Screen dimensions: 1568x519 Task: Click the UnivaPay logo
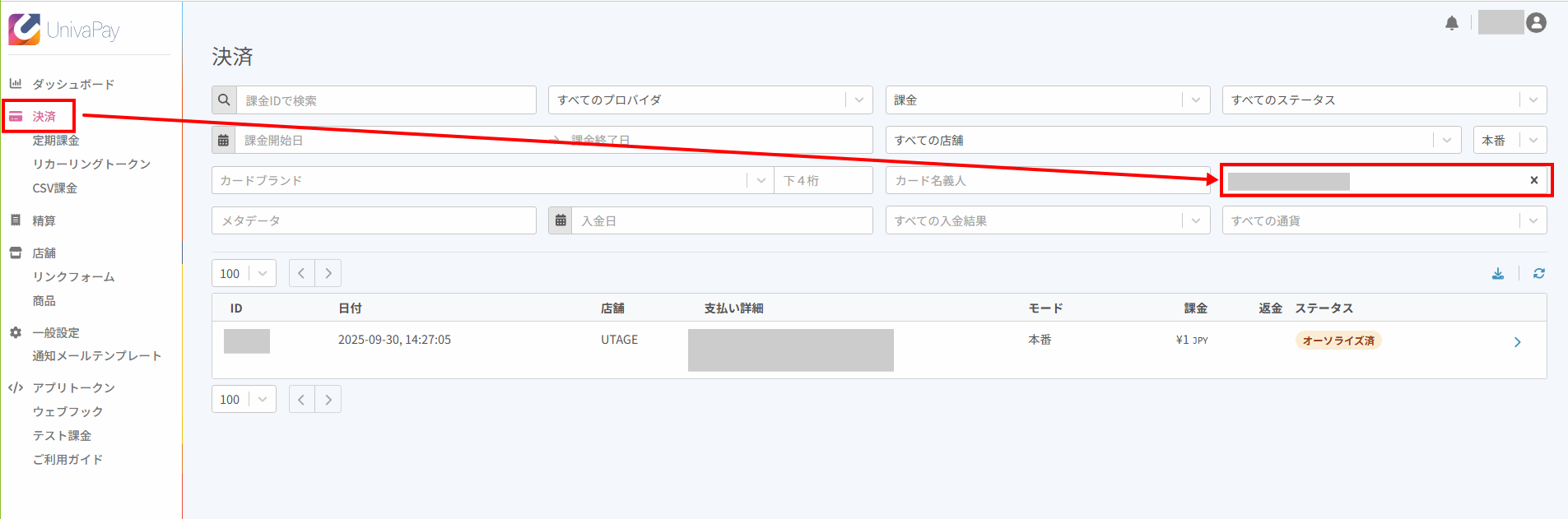tap(64, 30)
